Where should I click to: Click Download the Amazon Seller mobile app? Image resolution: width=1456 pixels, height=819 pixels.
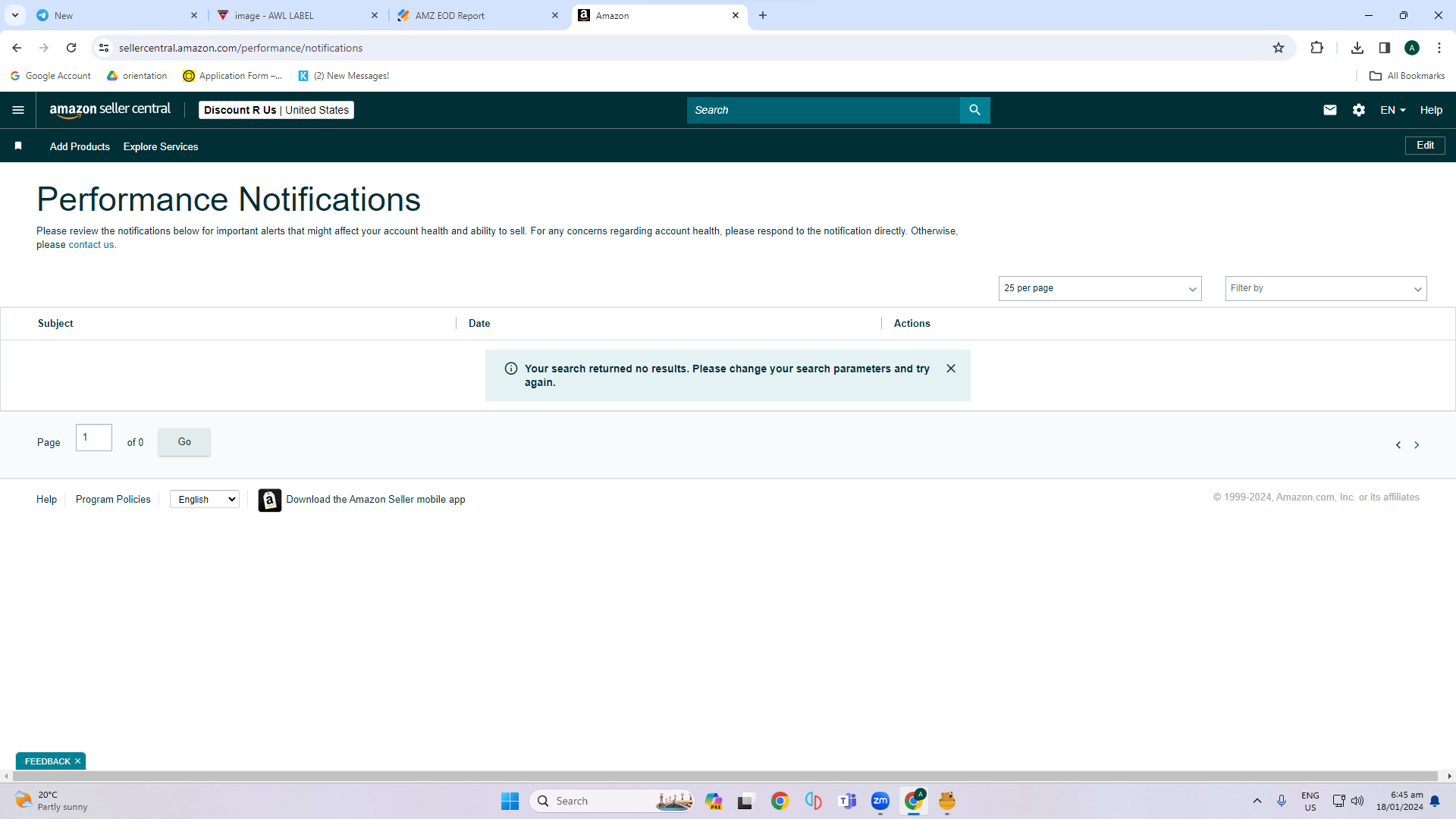[x=375, y=499]
